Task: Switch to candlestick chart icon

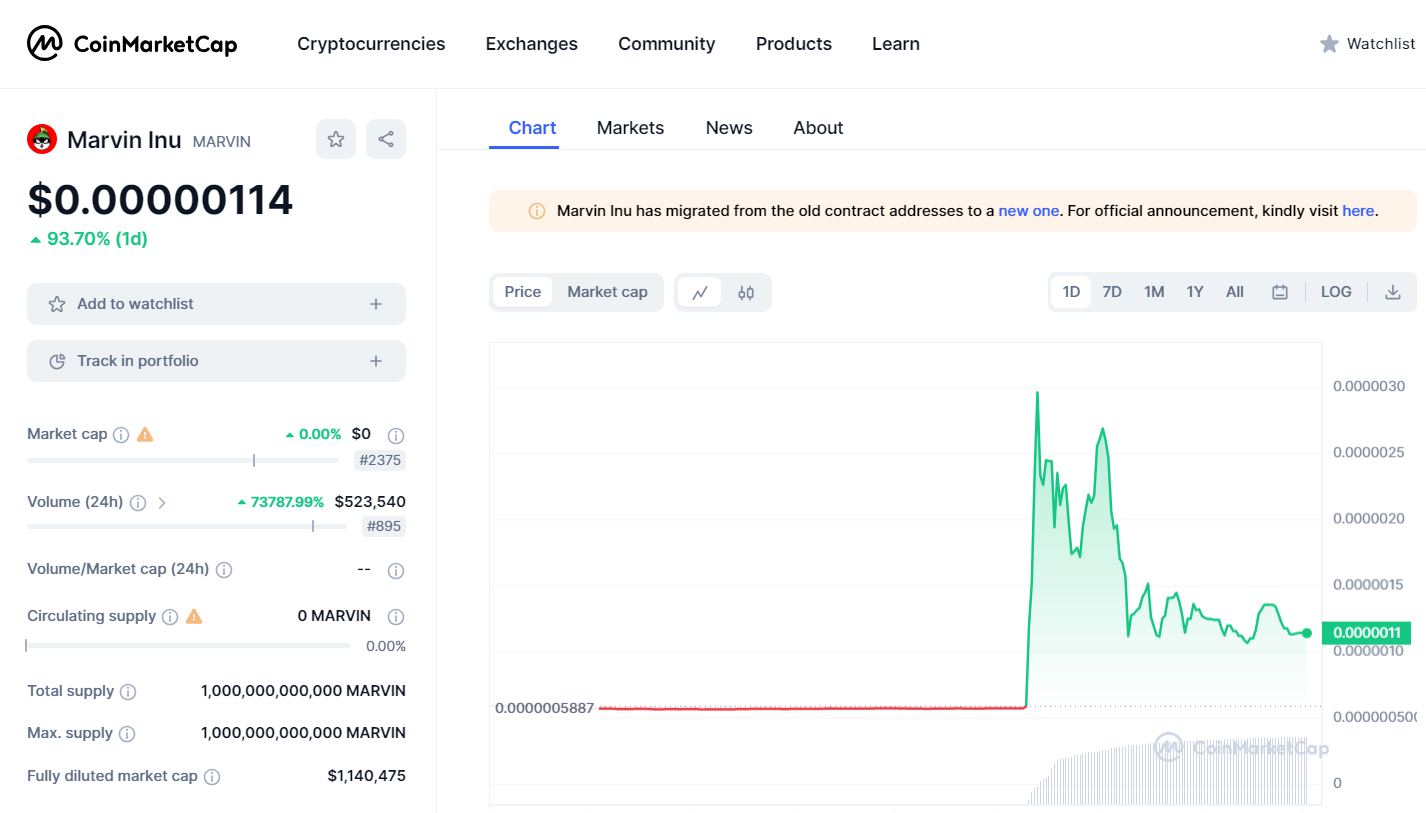Action: point(746,292)
